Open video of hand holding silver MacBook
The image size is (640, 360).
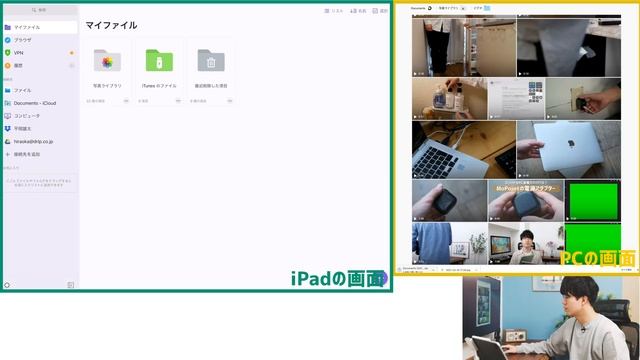[x=569, y=150]
